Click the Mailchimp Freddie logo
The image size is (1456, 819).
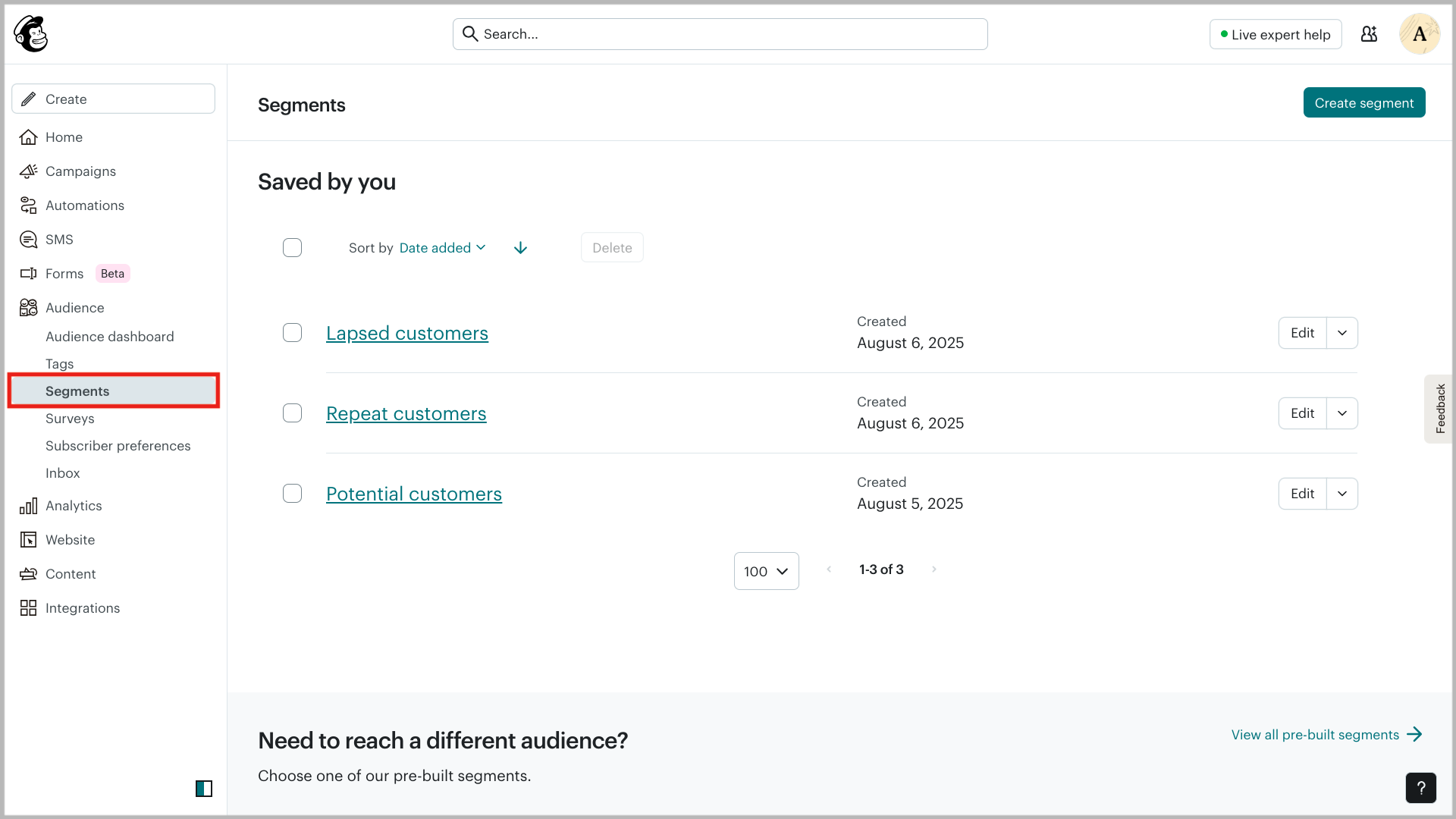point(31,34)
